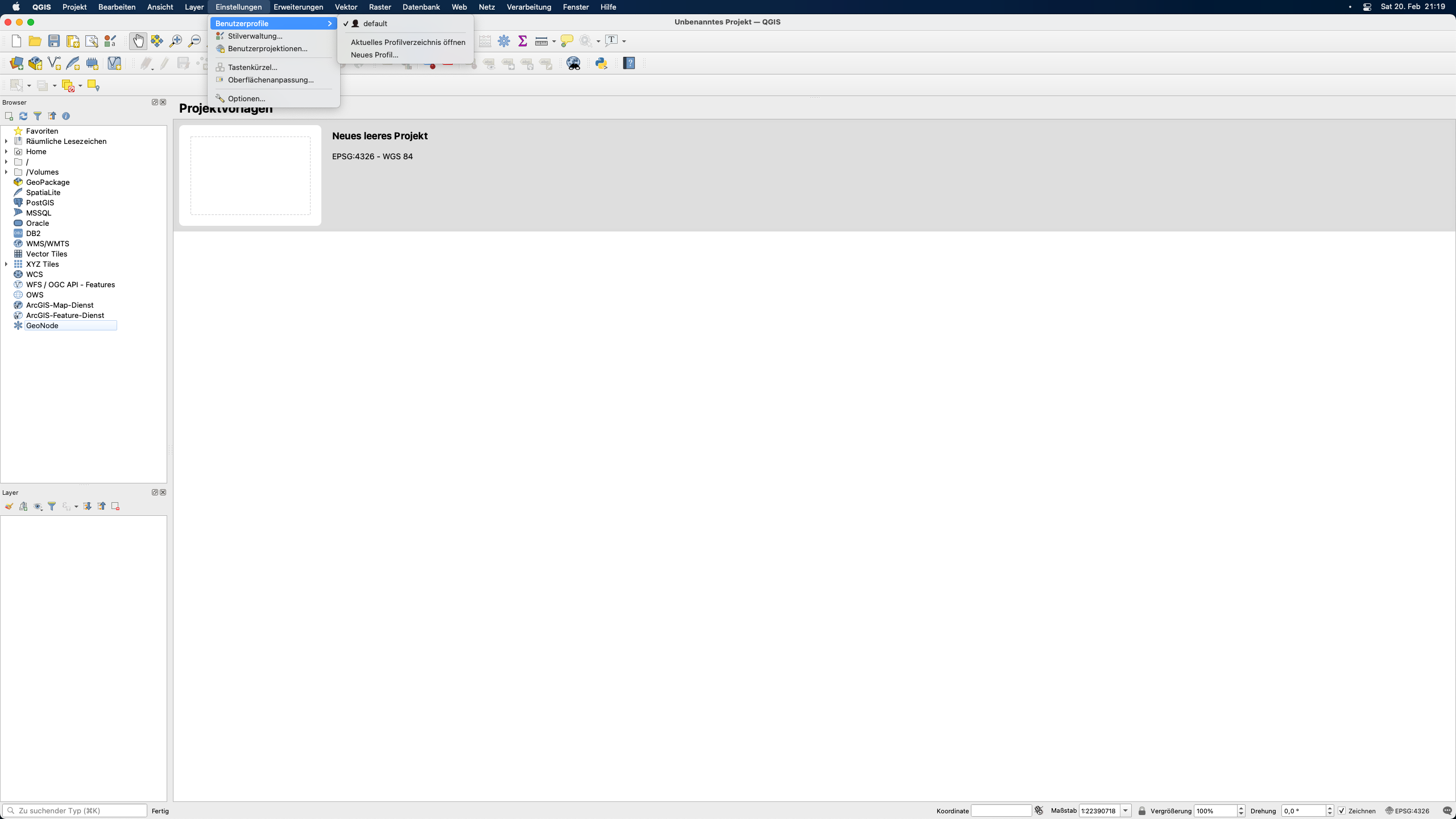Image resolution: width=1456 pixels, height=819 pixels.
Task: Toggle mouse extents display beside Koordinate field
Action: point(1039,811)
